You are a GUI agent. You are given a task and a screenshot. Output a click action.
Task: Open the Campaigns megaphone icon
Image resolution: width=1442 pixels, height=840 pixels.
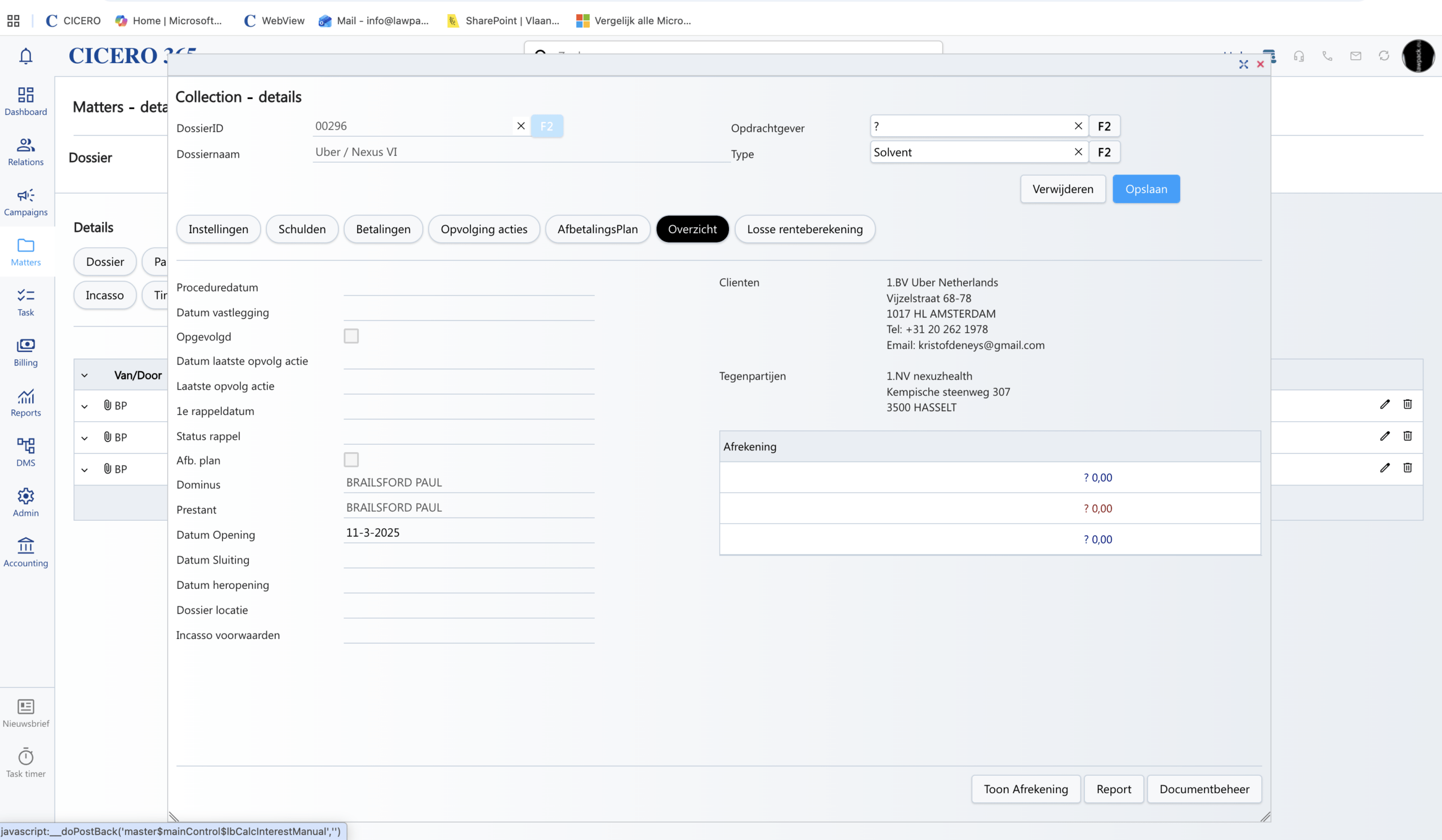pos(26,202)
